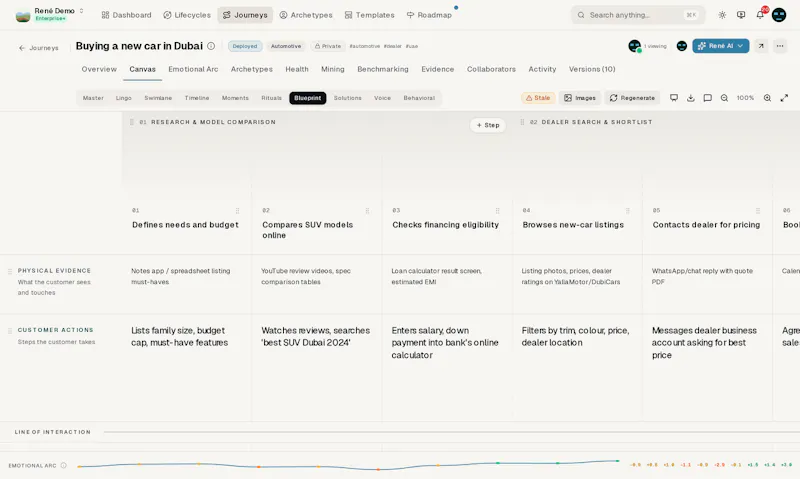
Task: Select the Timeline canvas view
Action: coord(196,98)
